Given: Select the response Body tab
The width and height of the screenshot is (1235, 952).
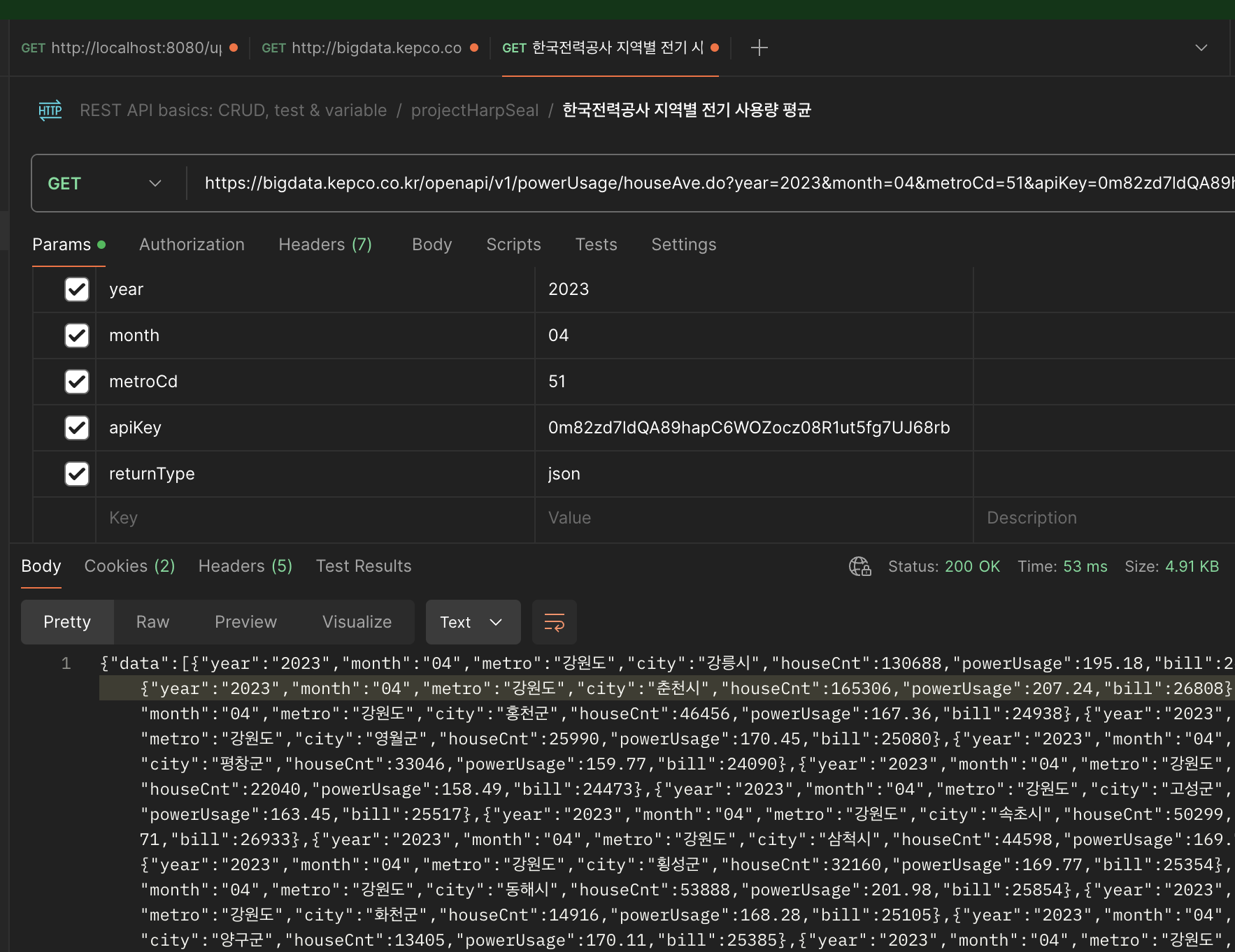Looking at the screenshot, I should 41,566.
